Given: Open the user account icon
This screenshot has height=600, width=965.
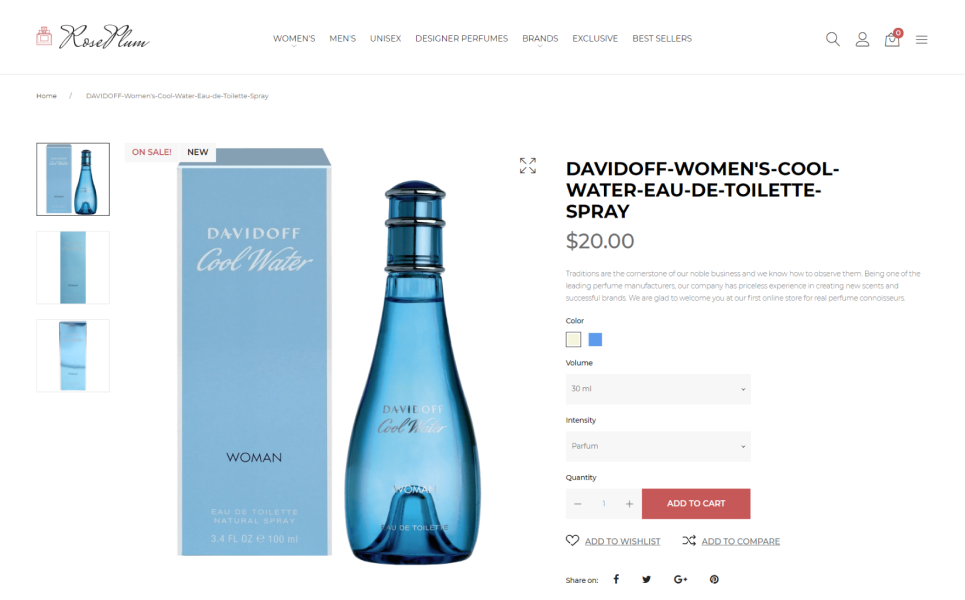Looking at the screenshot, I should click(862, 39).
